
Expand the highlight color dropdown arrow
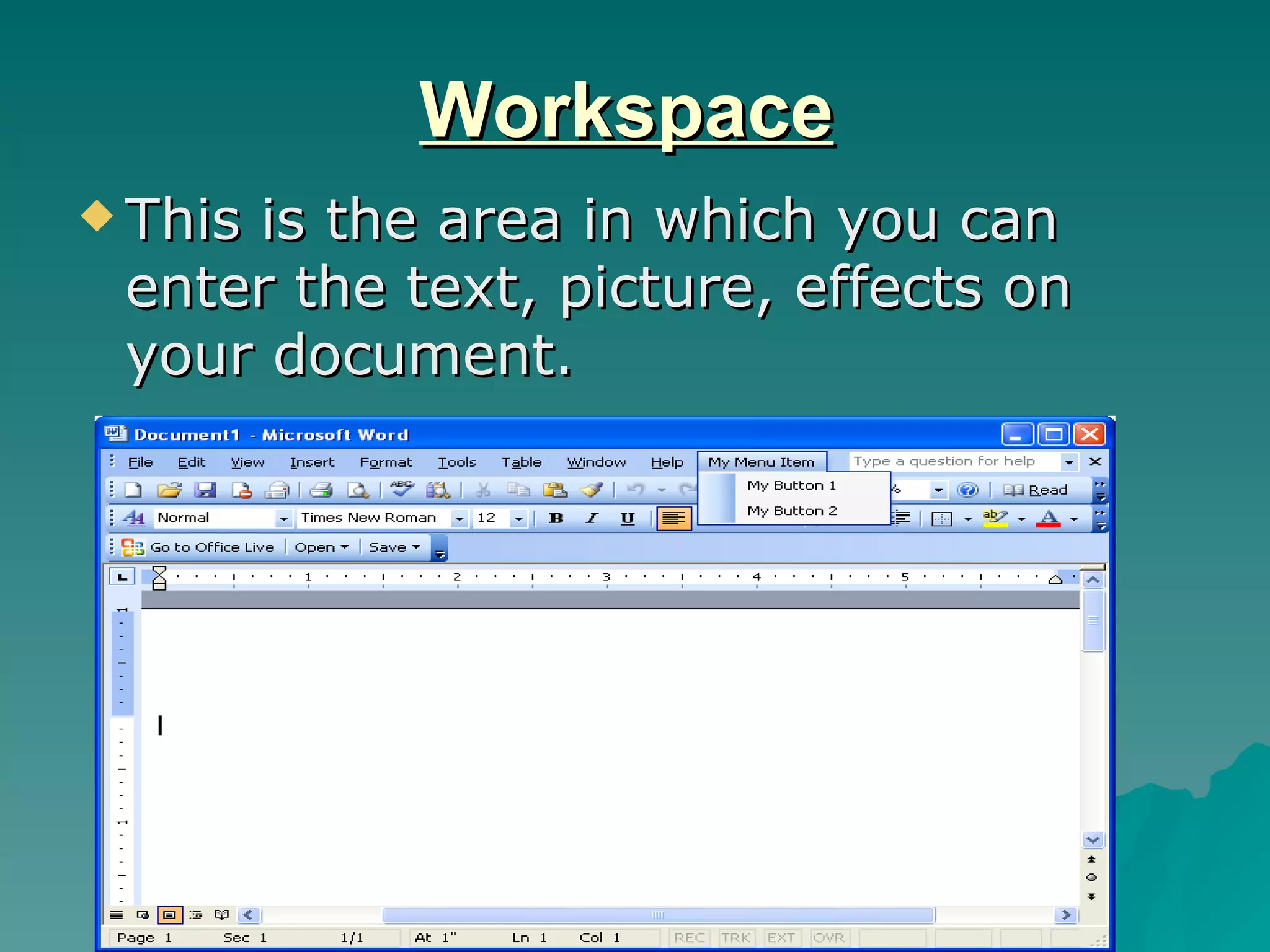coord(1021,519)
